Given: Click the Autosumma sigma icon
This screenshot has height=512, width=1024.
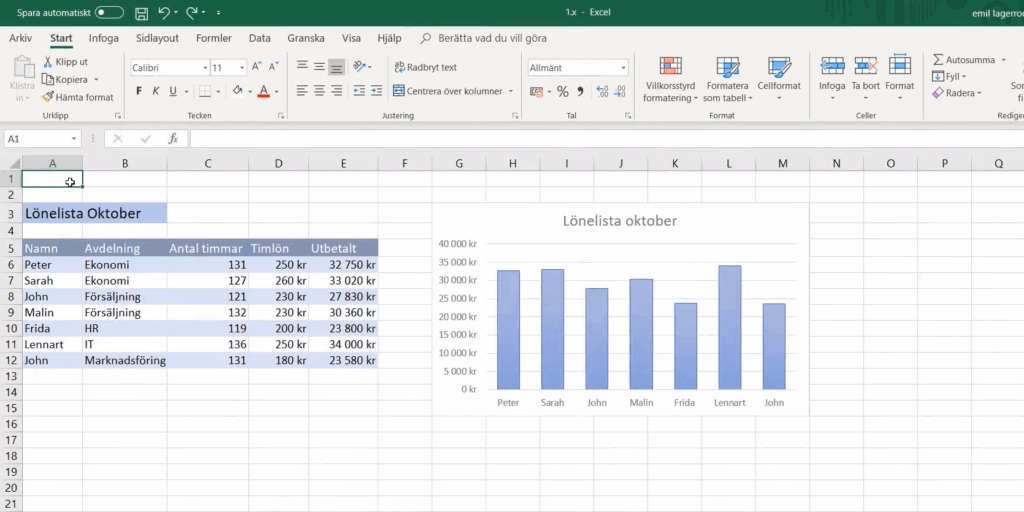Looking at the screenshot, I should point(938,60).
